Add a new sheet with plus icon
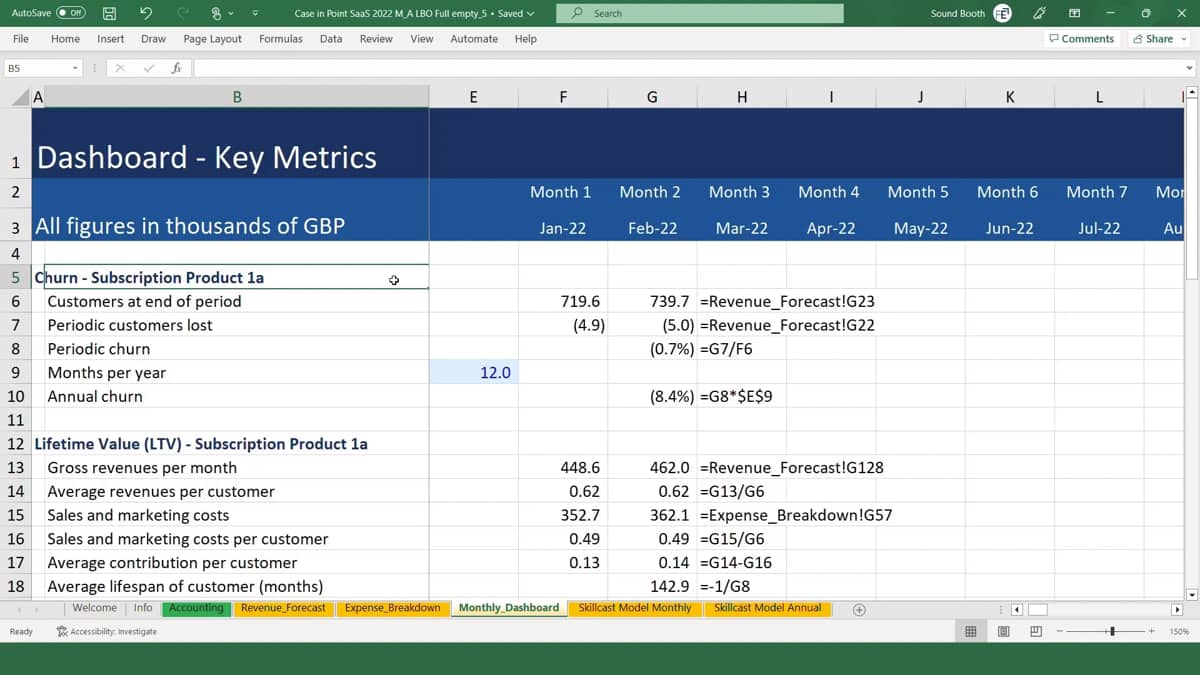This screenshot has width=1200, height=675. point(859,609)
